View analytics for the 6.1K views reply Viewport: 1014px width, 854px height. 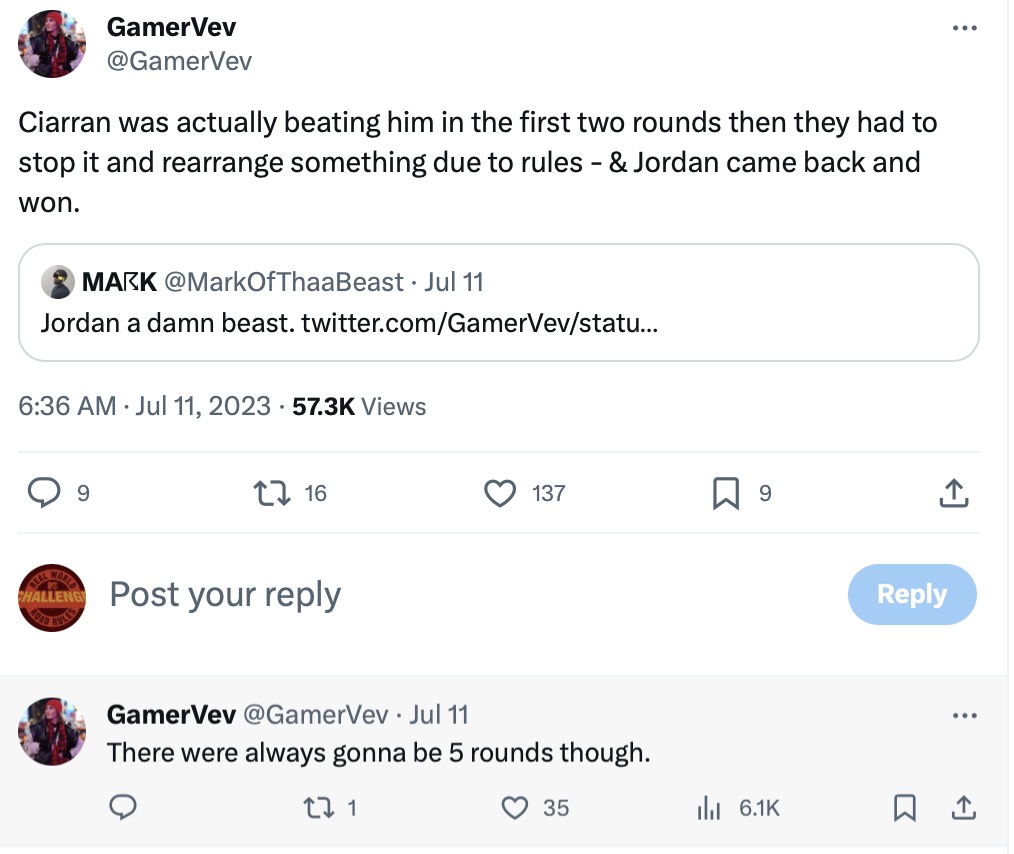click(708, 807)
